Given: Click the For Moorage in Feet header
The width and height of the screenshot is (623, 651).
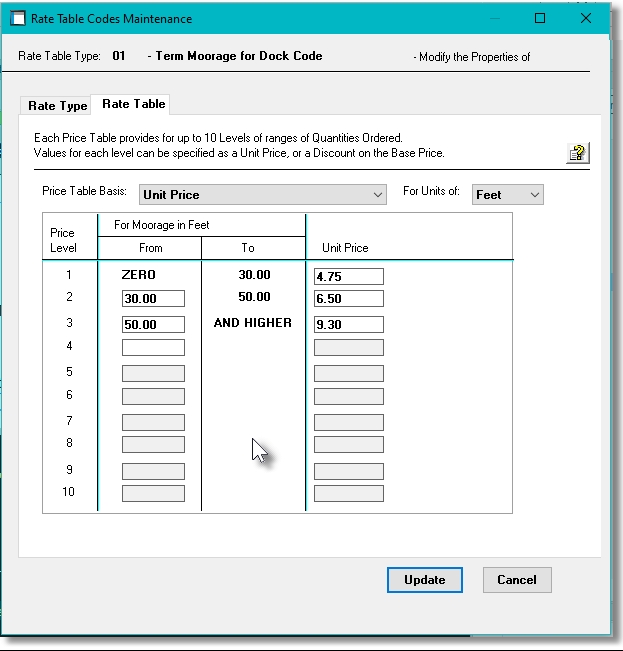Looking at the screenshot, I should 161,225.
